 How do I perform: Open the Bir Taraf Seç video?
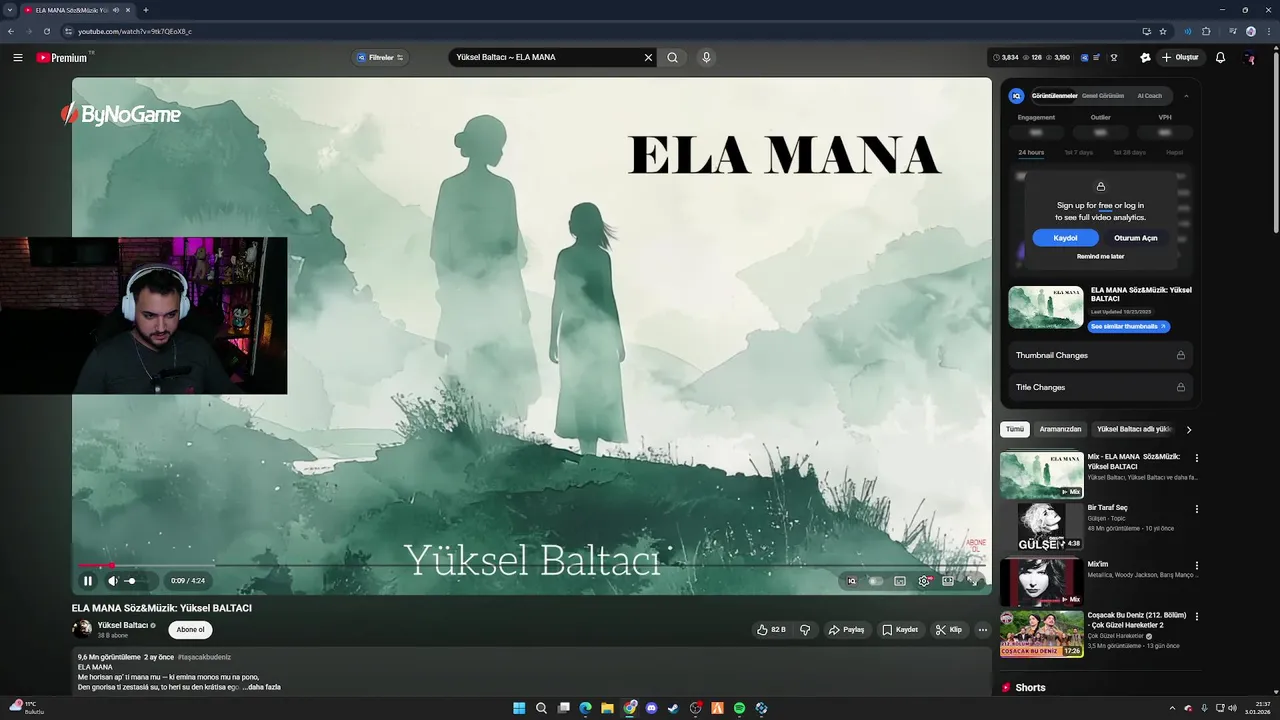1042,527
